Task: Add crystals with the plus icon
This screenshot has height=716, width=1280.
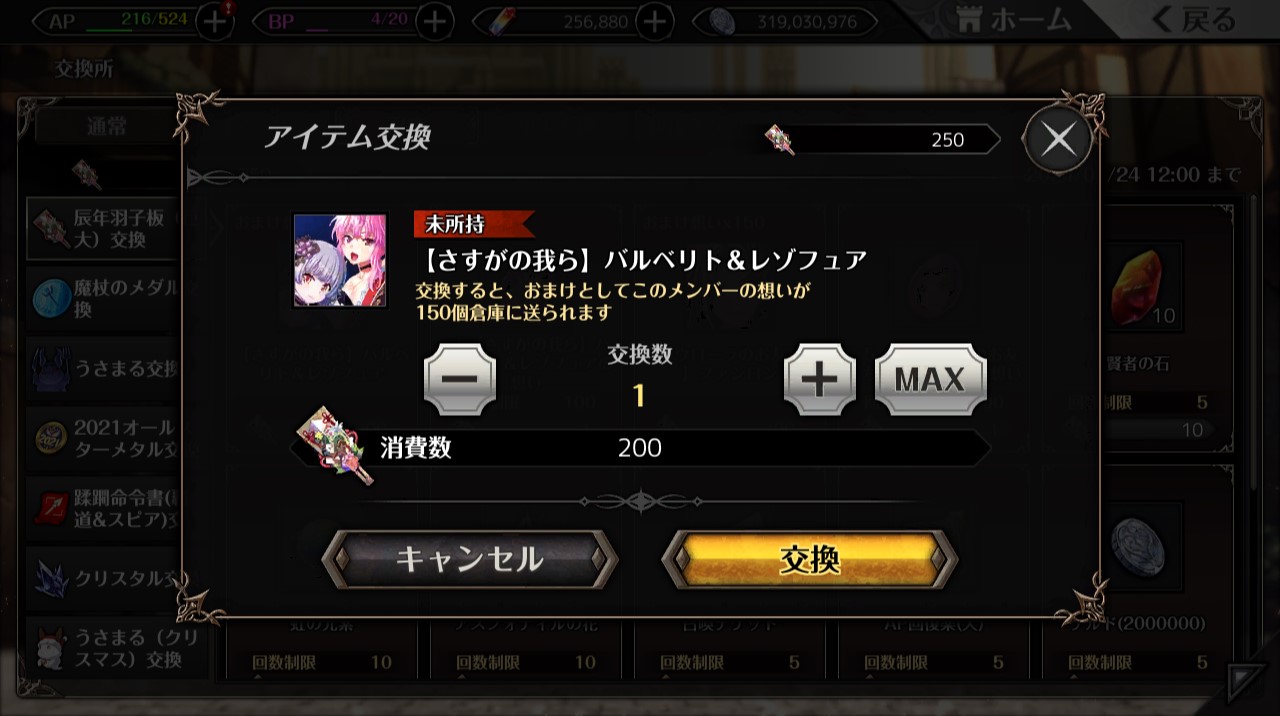Action: tap(654, 21)
